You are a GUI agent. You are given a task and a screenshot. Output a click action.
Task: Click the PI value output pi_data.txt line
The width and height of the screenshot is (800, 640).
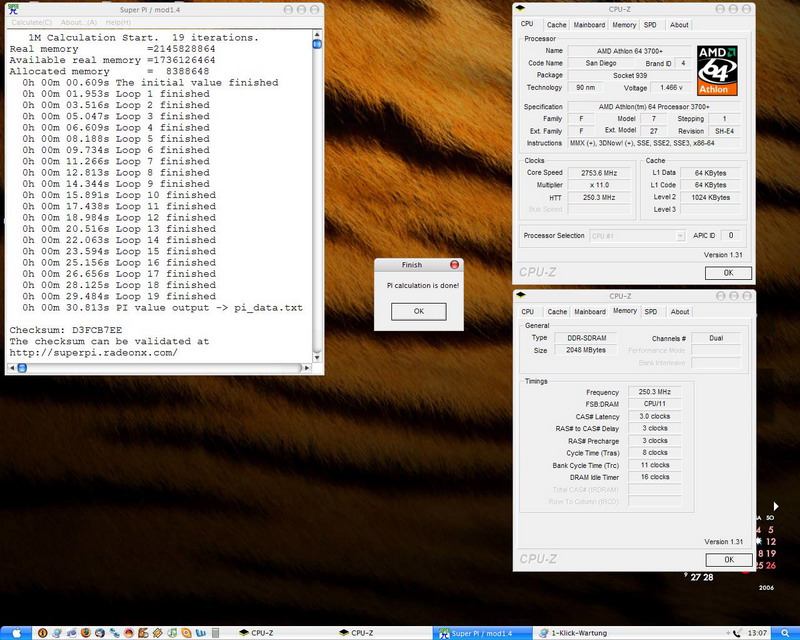pyautogui.click(x=162, y=307)
